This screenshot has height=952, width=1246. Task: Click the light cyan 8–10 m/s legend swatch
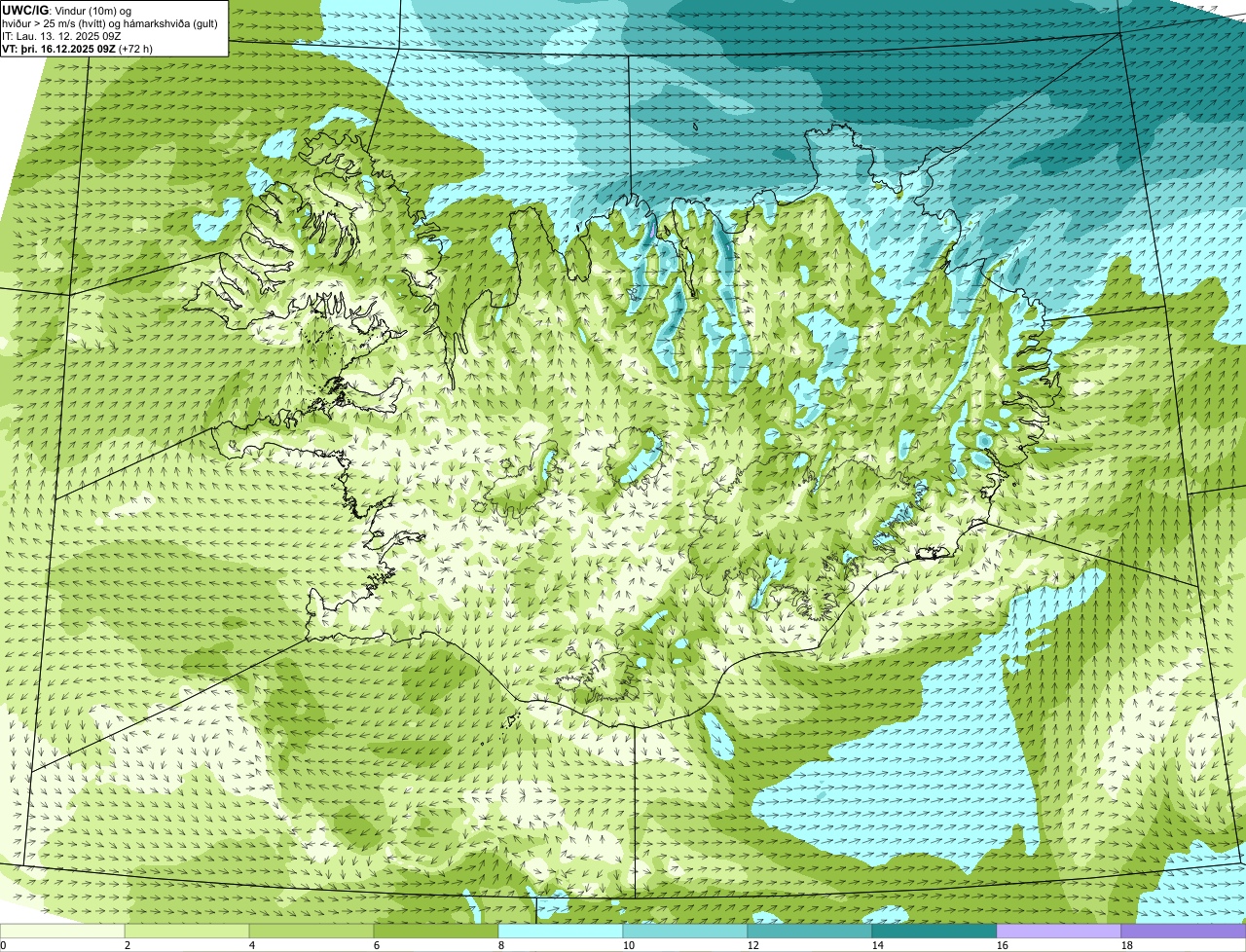click(561, 932)
